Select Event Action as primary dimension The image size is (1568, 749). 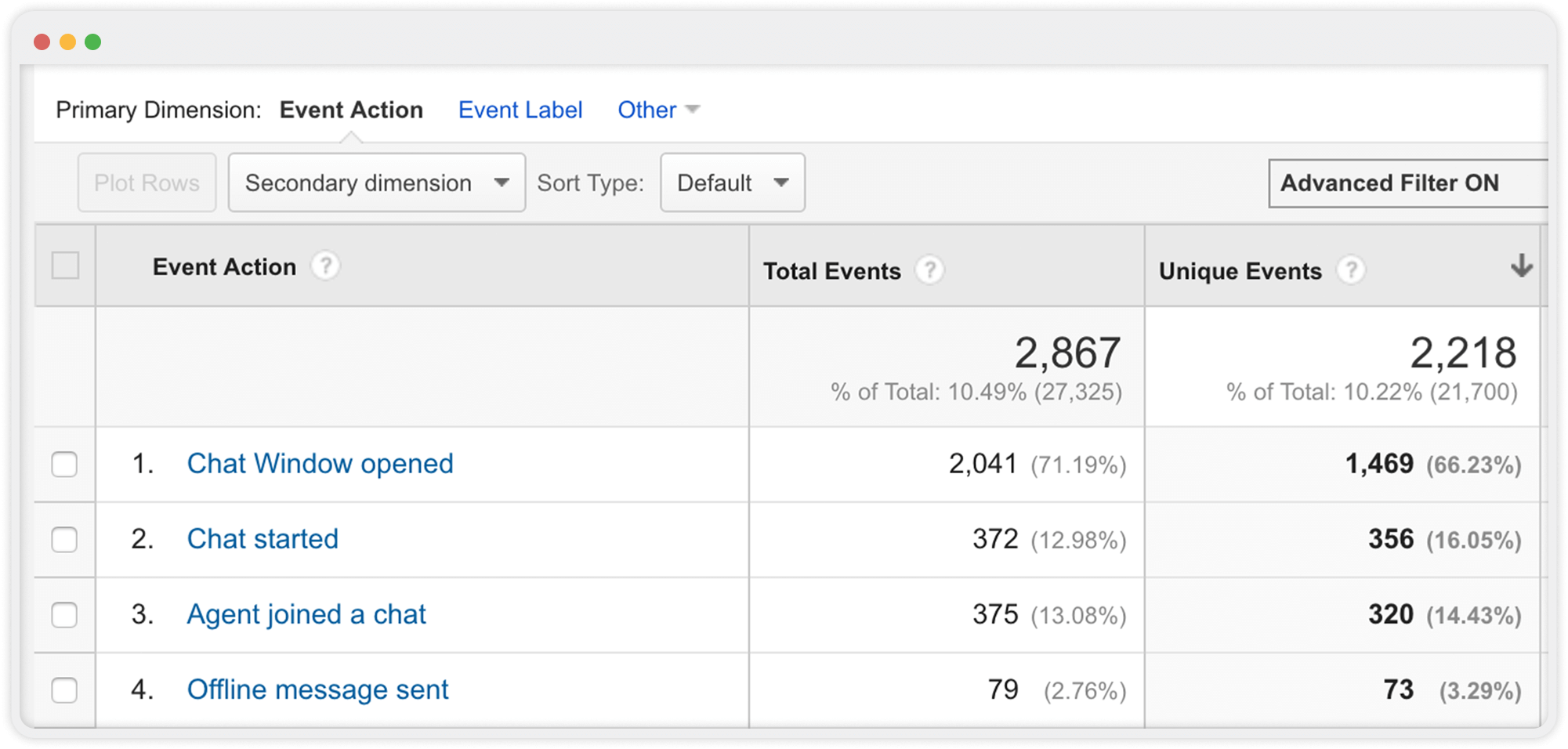pos(351,110)
